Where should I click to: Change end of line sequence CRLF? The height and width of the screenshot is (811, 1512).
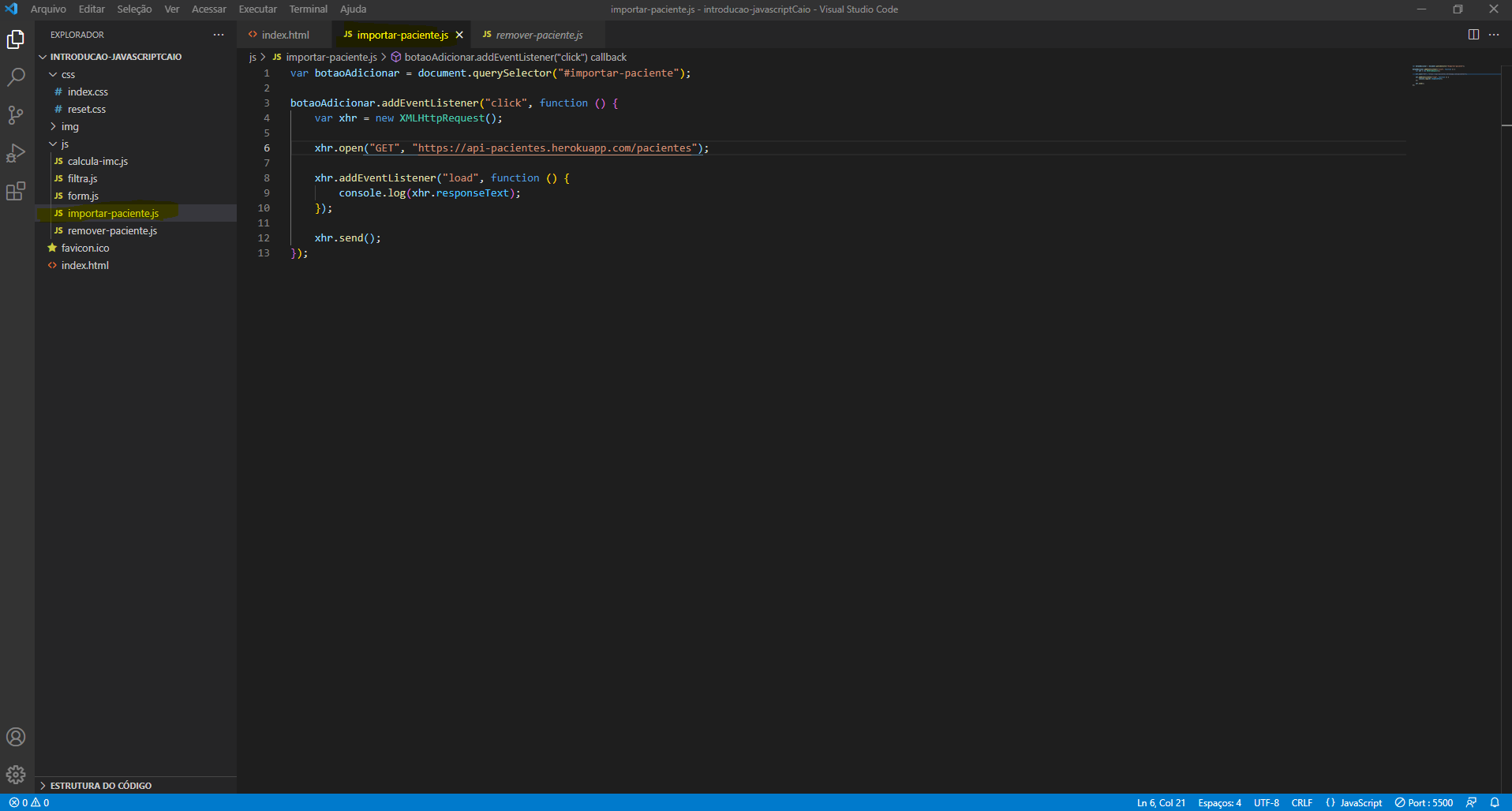click(x=1302, y=802)
